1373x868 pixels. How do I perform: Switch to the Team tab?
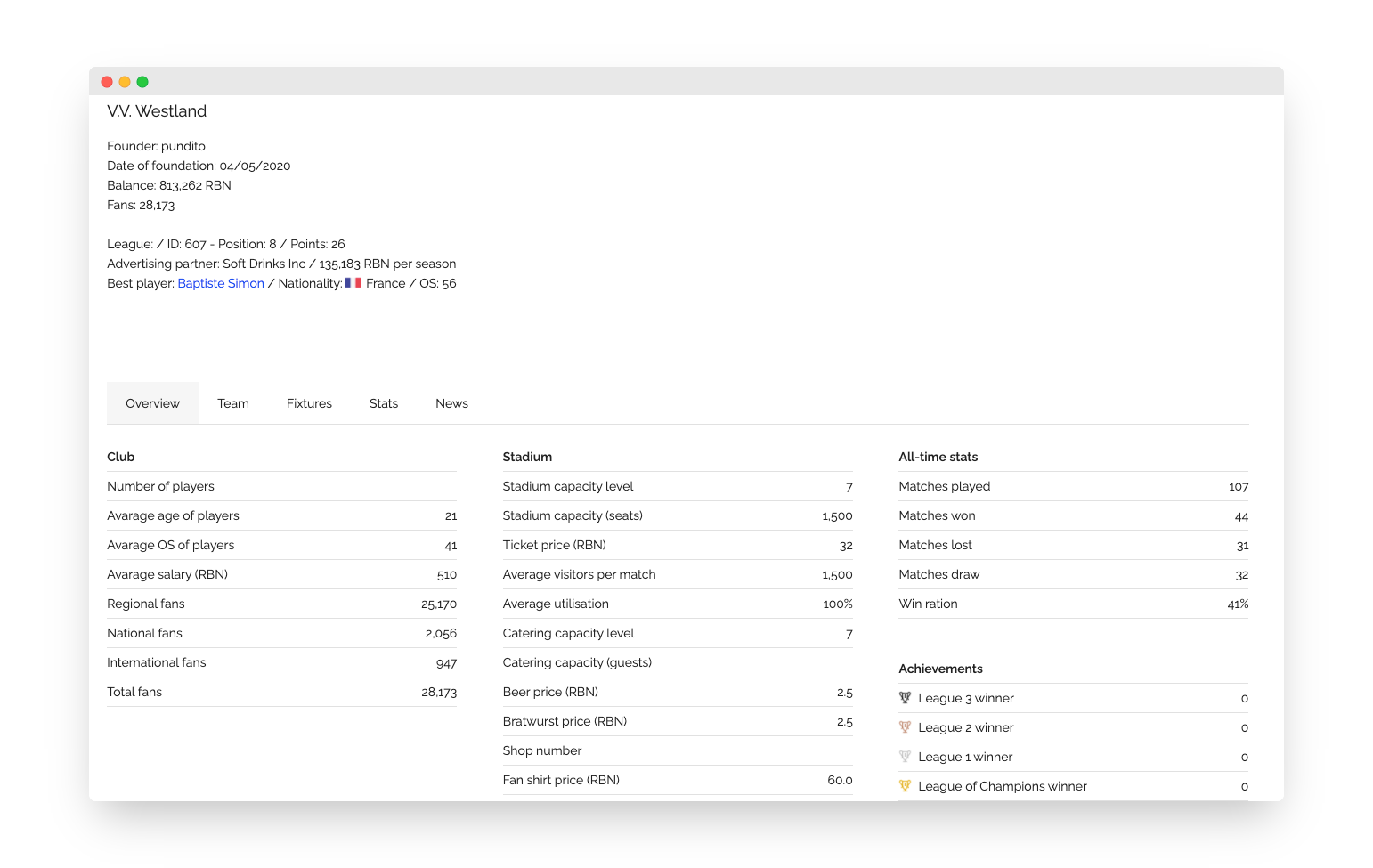tap(233, 403)
